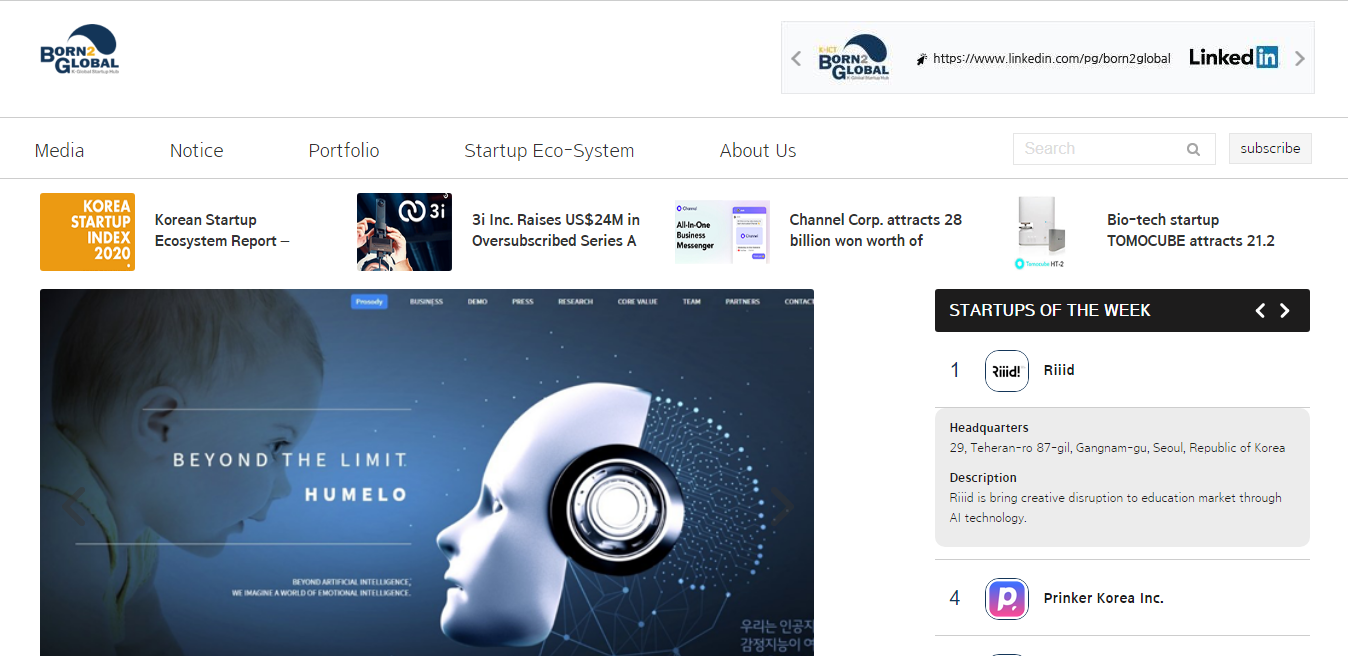Select the Prinker Korea Inc. name
This screenshot has height=656, width=1348.
coord(1104,598)
